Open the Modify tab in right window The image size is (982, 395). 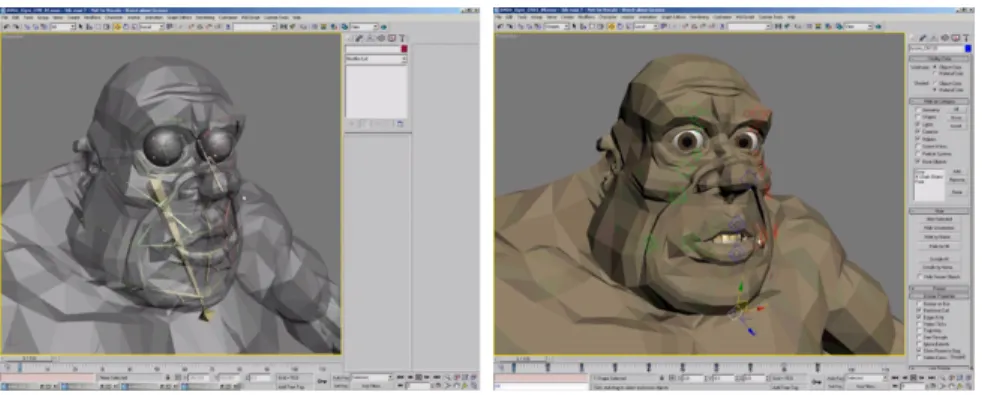pyautogui.click(x=923, y=38)
